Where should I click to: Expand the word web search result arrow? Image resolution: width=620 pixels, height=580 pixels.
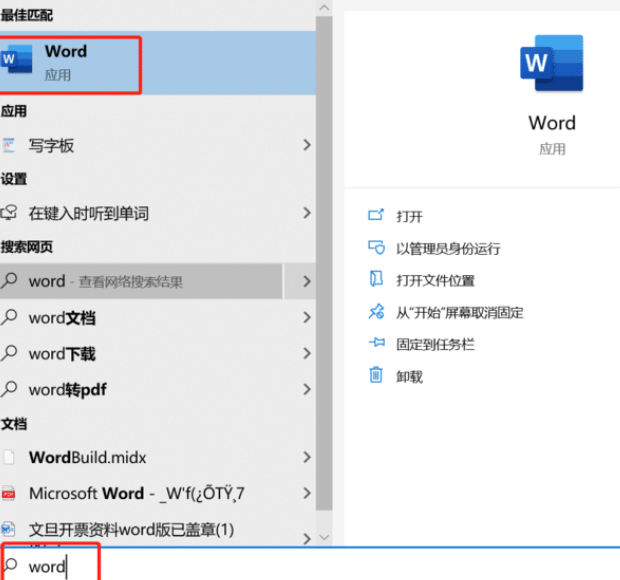(x=307, y=281)
